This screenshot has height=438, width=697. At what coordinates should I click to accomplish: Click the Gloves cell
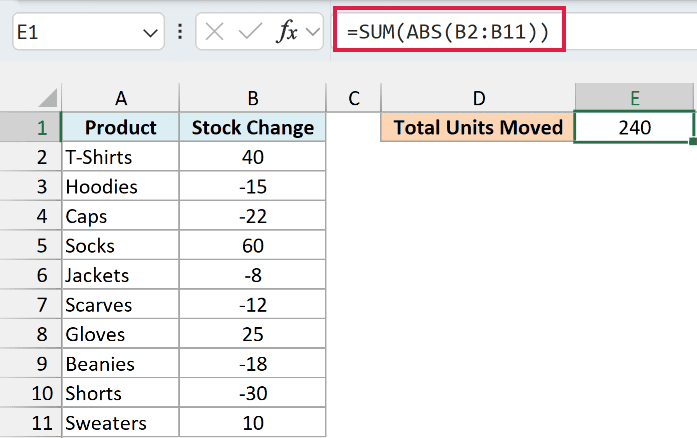(x=120, y=334)
